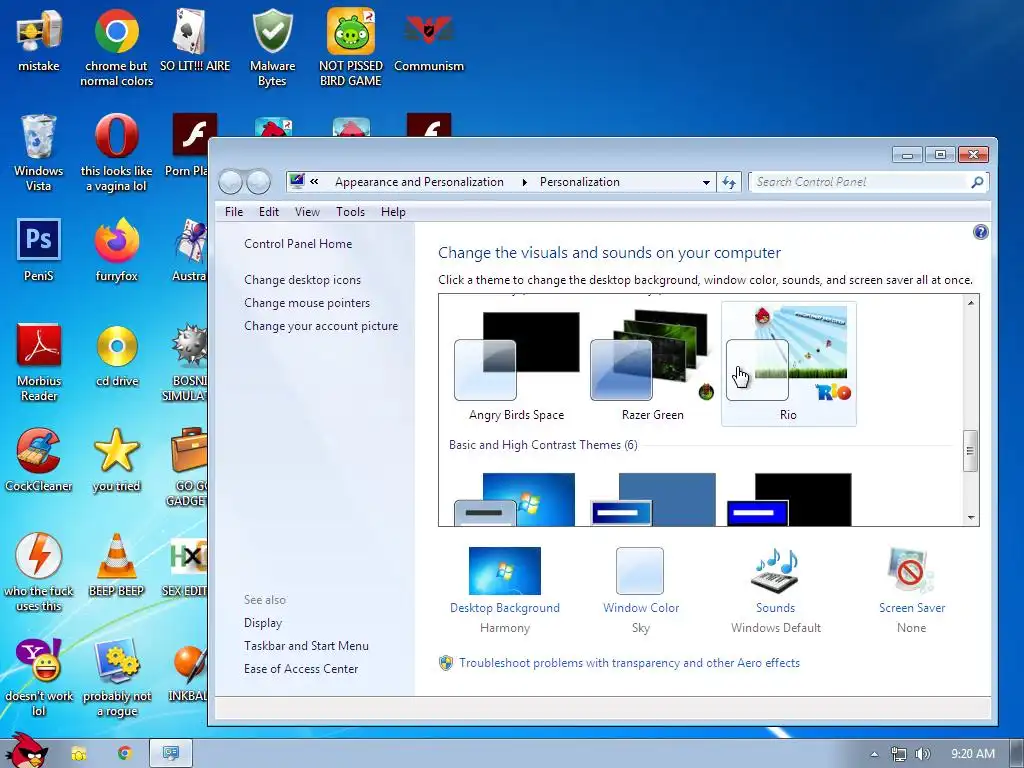
Task: Select the Angry Birds Space theme
Action: tap(517, 364)
